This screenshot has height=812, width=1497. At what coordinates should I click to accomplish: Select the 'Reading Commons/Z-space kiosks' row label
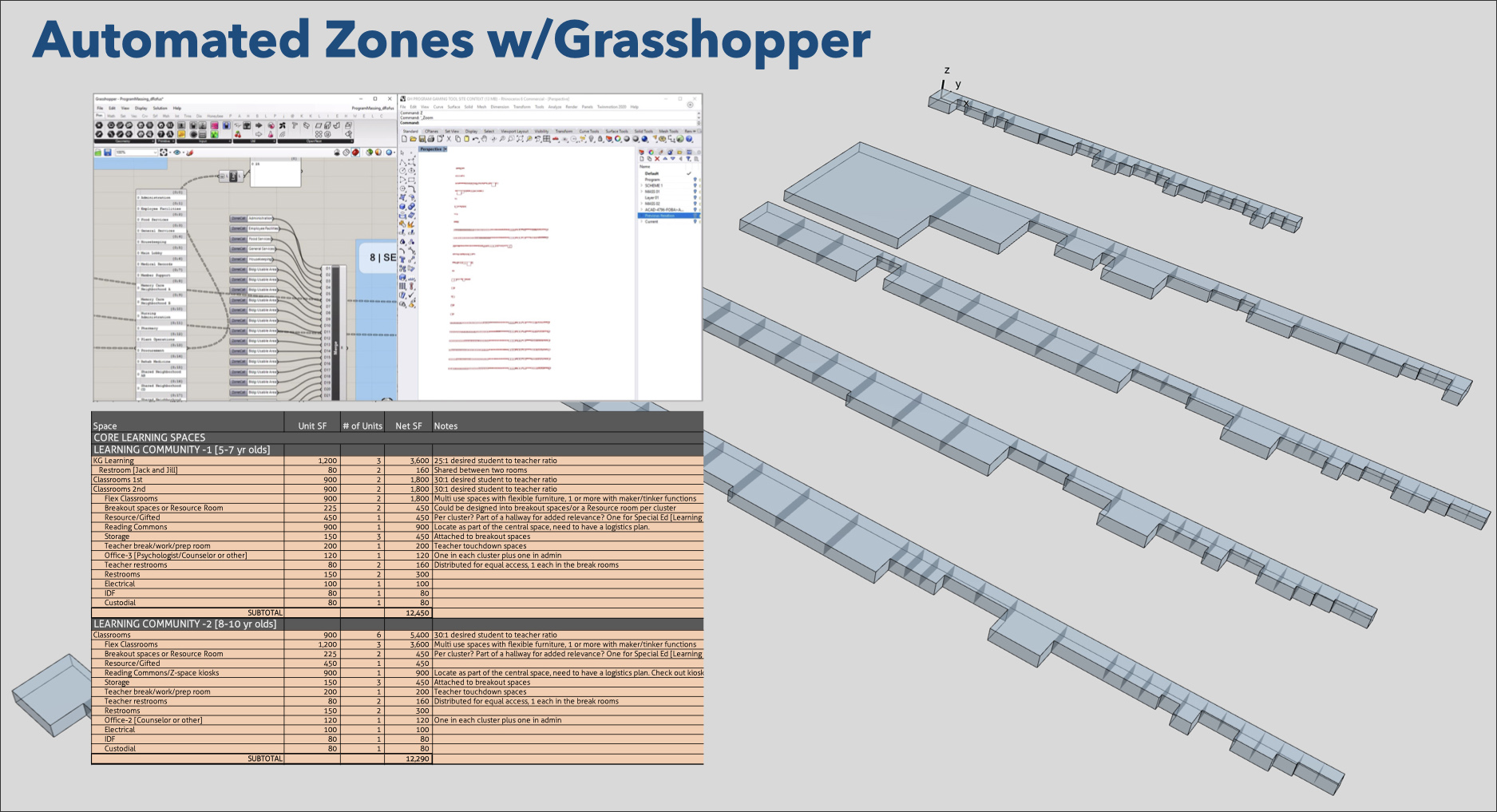click(161, 673)
